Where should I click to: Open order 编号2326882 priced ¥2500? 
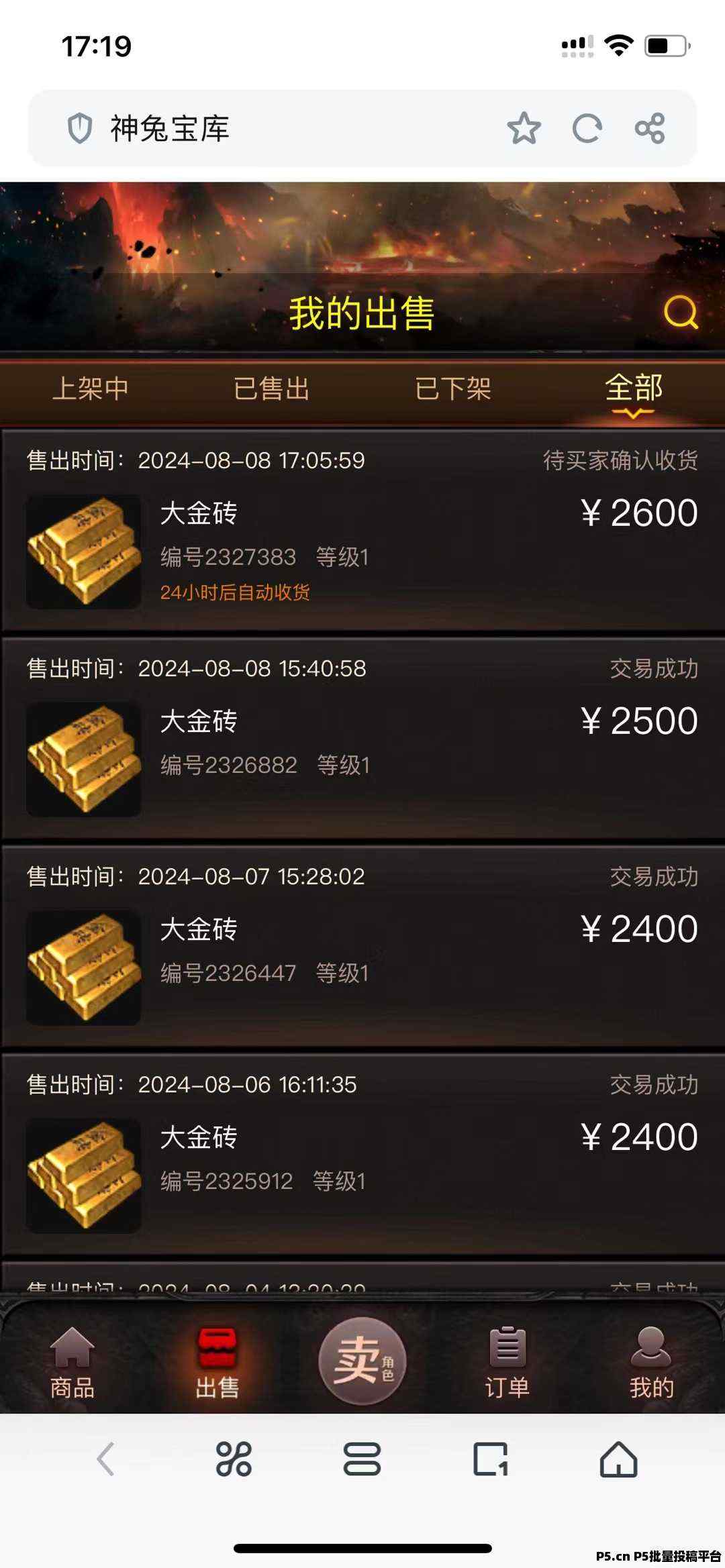point(362,739)
